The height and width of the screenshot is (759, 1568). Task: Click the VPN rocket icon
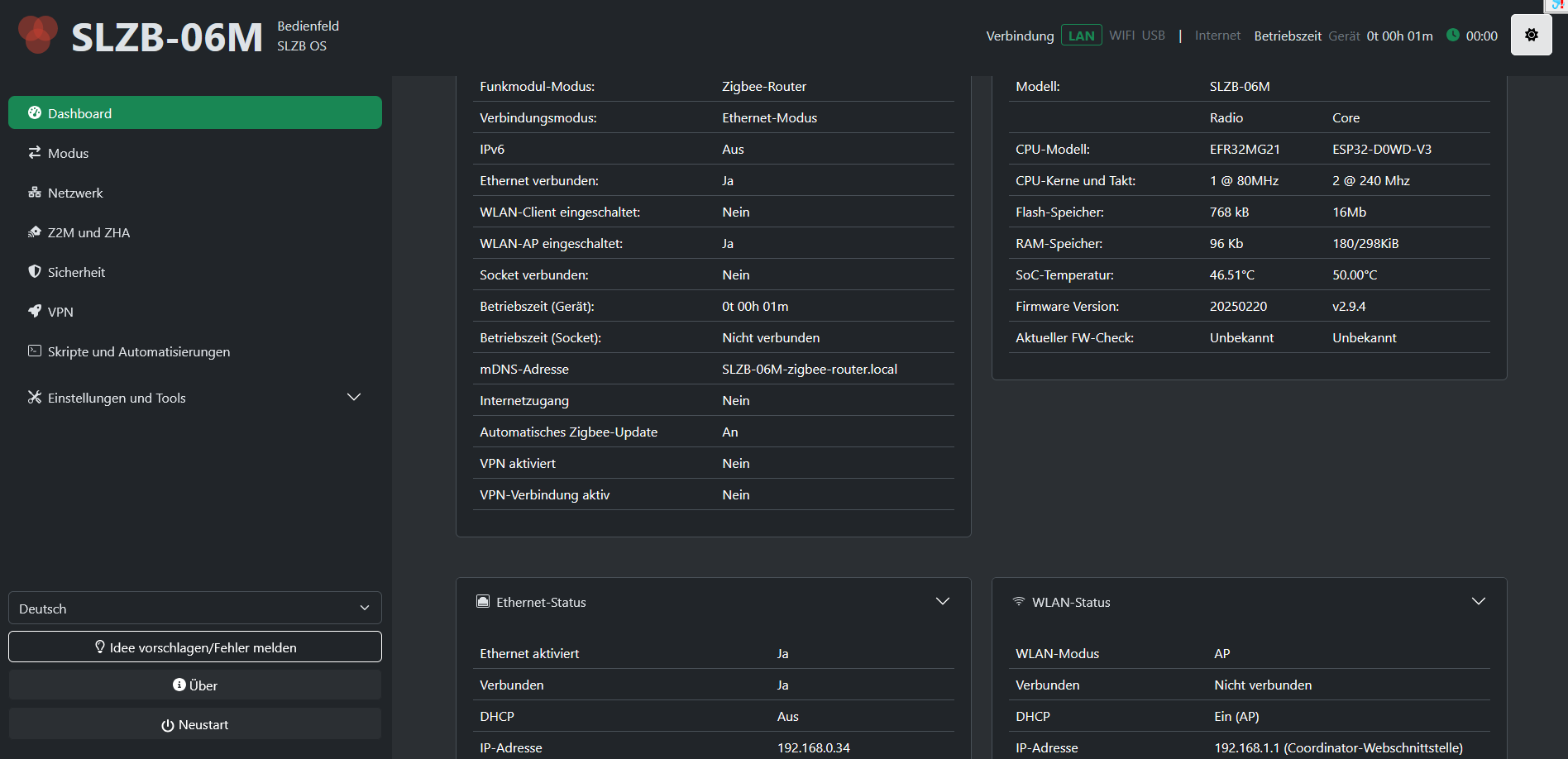click(x=35, y=311)
